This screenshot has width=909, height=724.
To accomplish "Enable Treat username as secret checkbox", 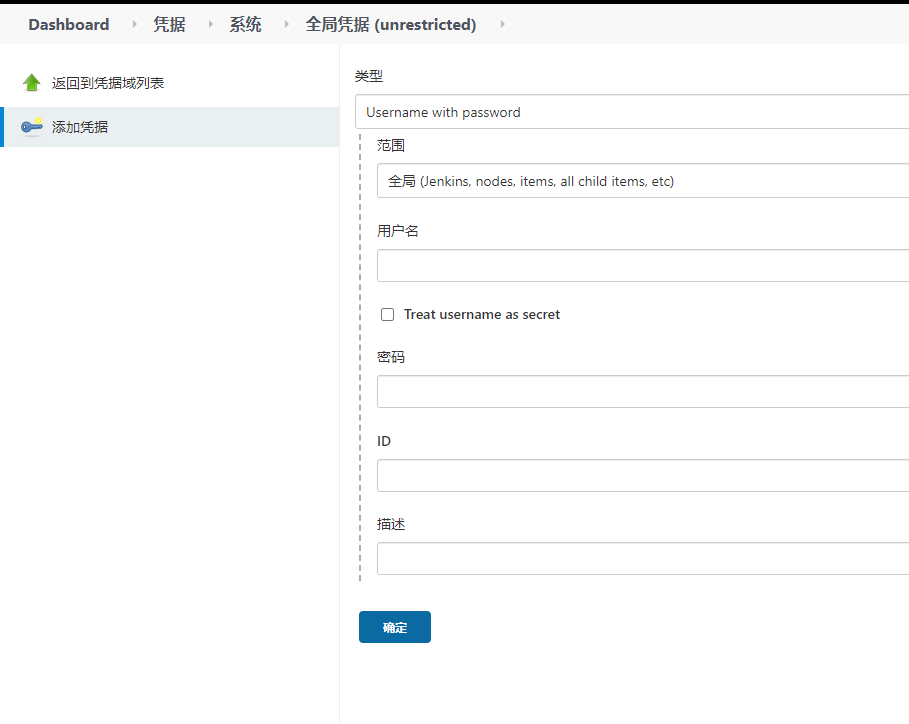I will tap(388, 315).
